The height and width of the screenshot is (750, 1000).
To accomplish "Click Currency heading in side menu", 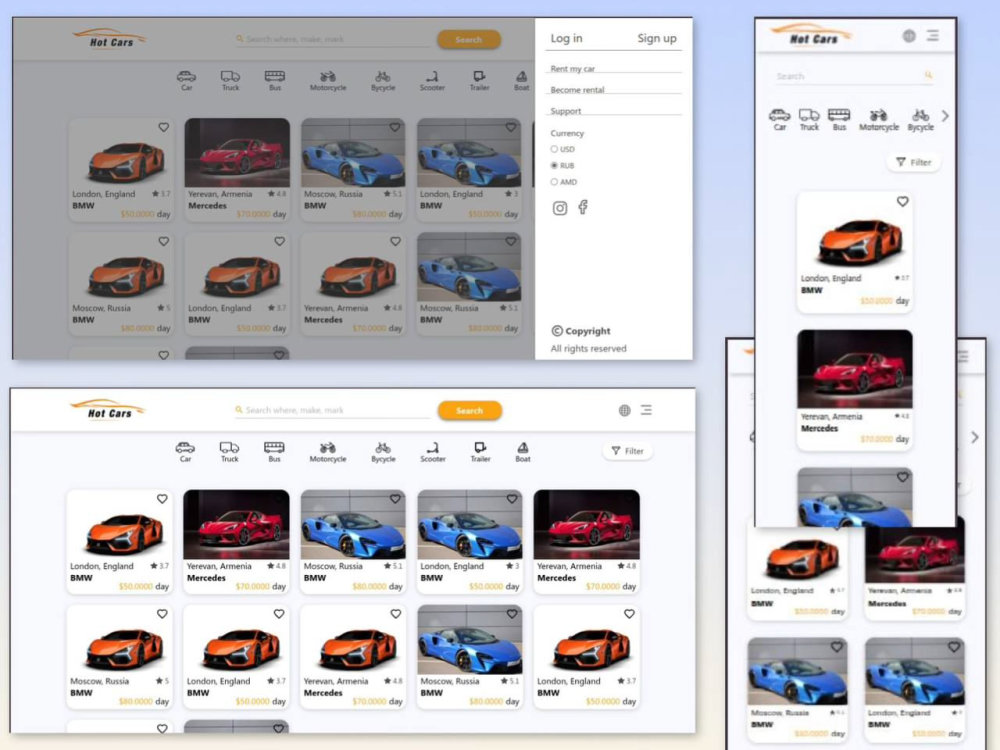I will point(567,133).
